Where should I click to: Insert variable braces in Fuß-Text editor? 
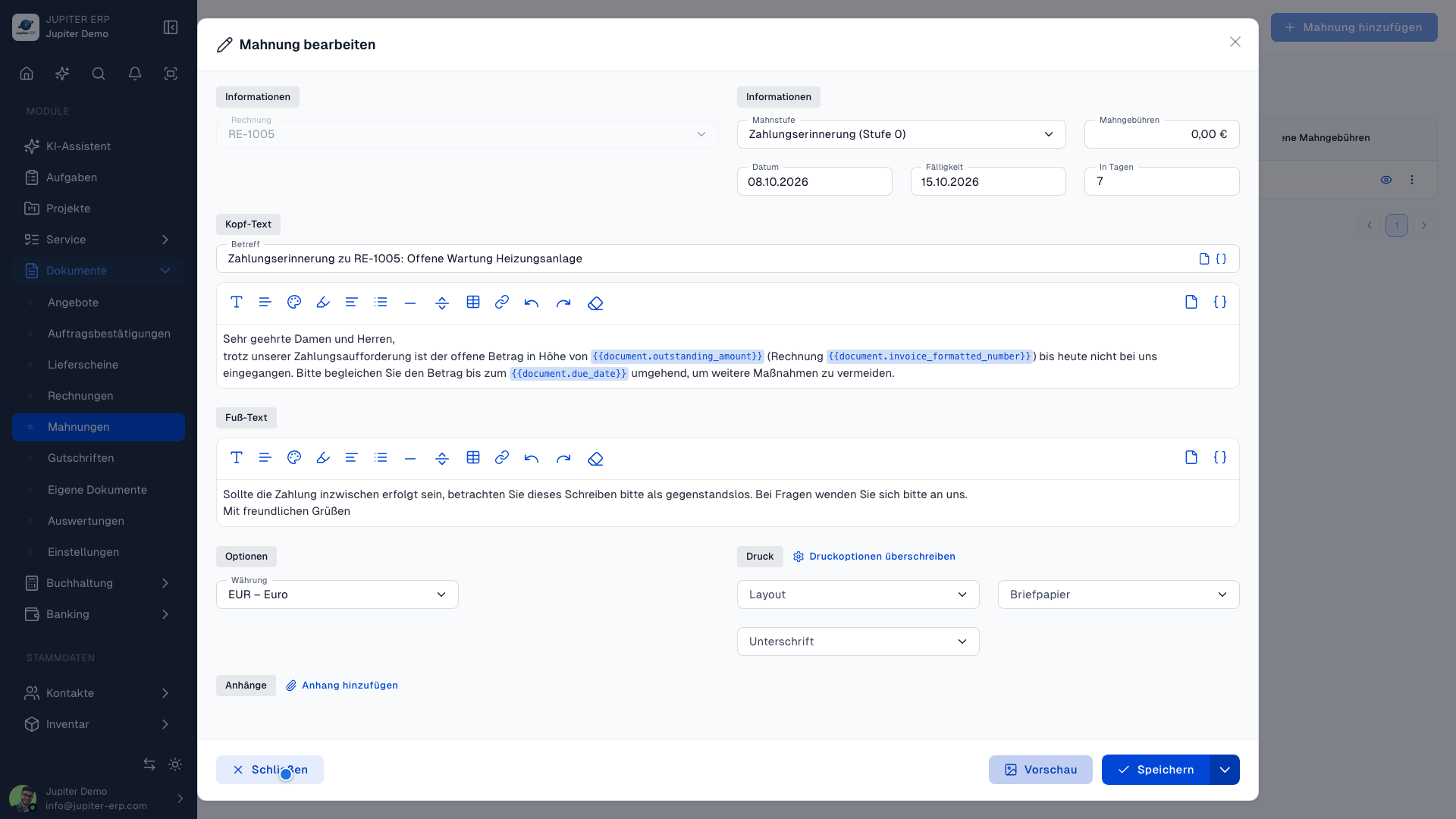coord(1220,458)
